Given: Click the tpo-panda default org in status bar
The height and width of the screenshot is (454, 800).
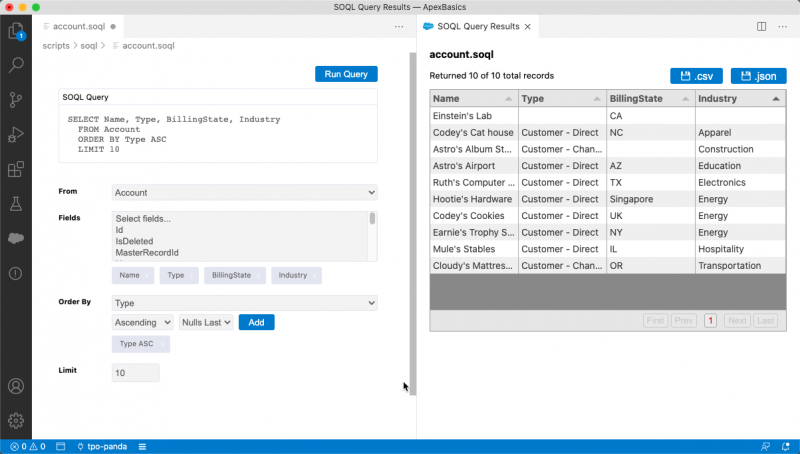Looking at the screenshot, I should [102, 446].
